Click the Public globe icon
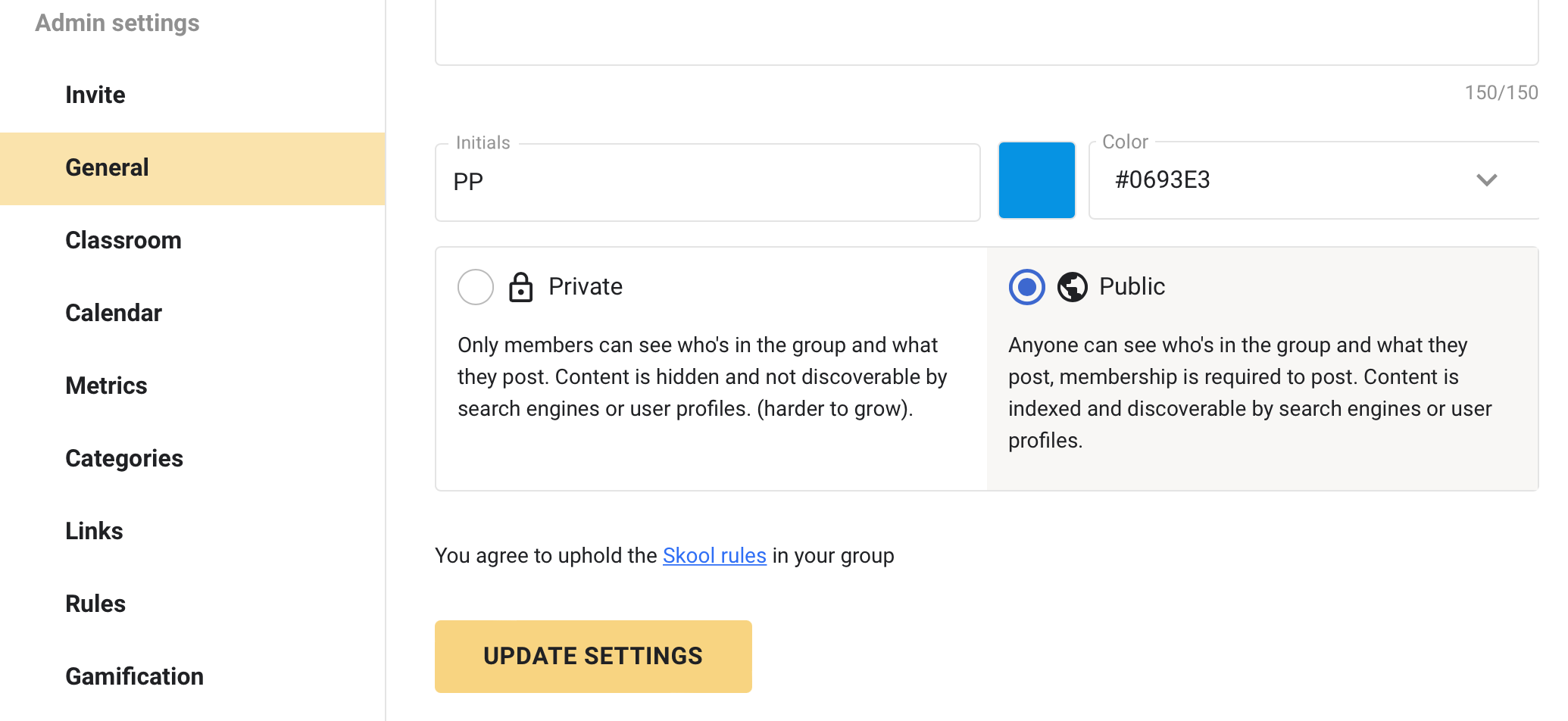 pyautogui.click(x=1072, y=287)
